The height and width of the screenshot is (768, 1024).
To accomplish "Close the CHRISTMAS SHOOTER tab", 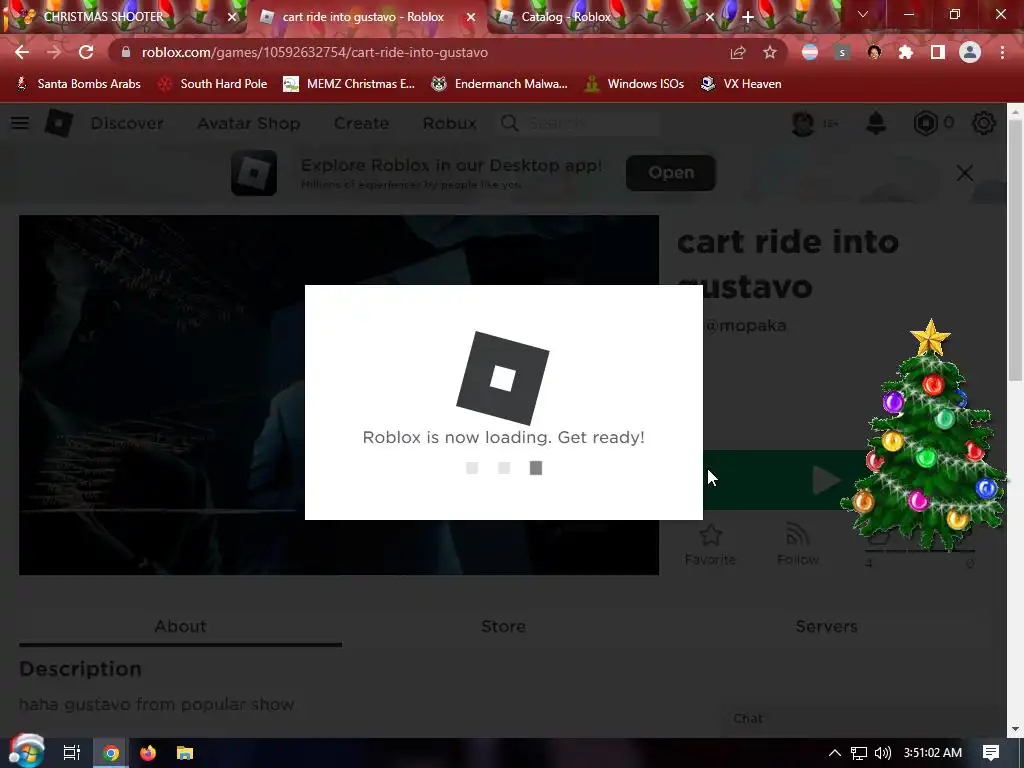I will pos(232,17).
